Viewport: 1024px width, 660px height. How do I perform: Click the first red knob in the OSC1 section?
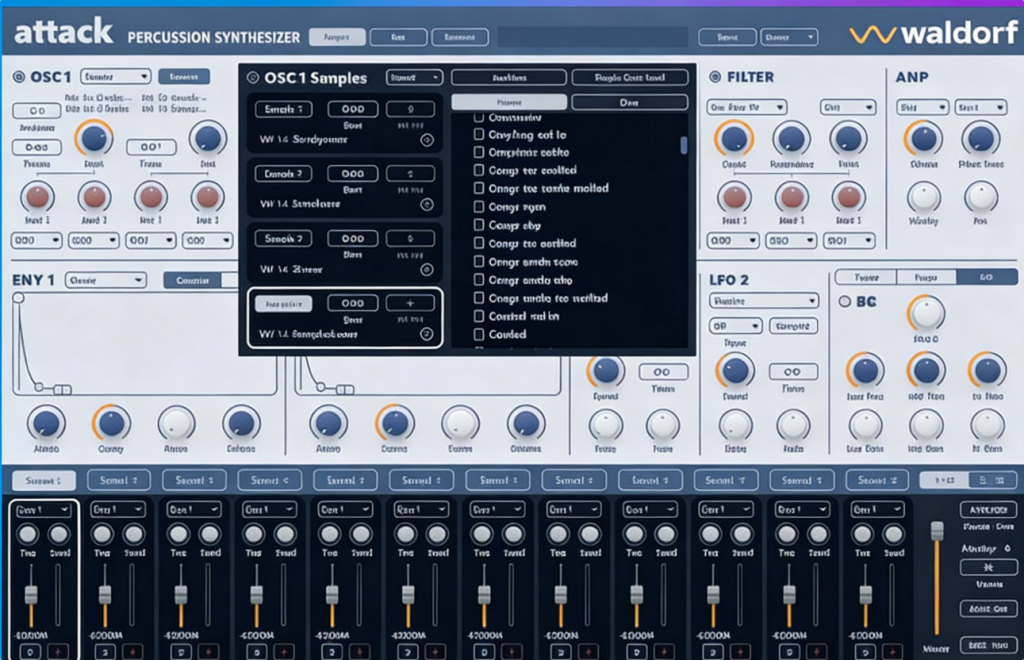point(37,196)
